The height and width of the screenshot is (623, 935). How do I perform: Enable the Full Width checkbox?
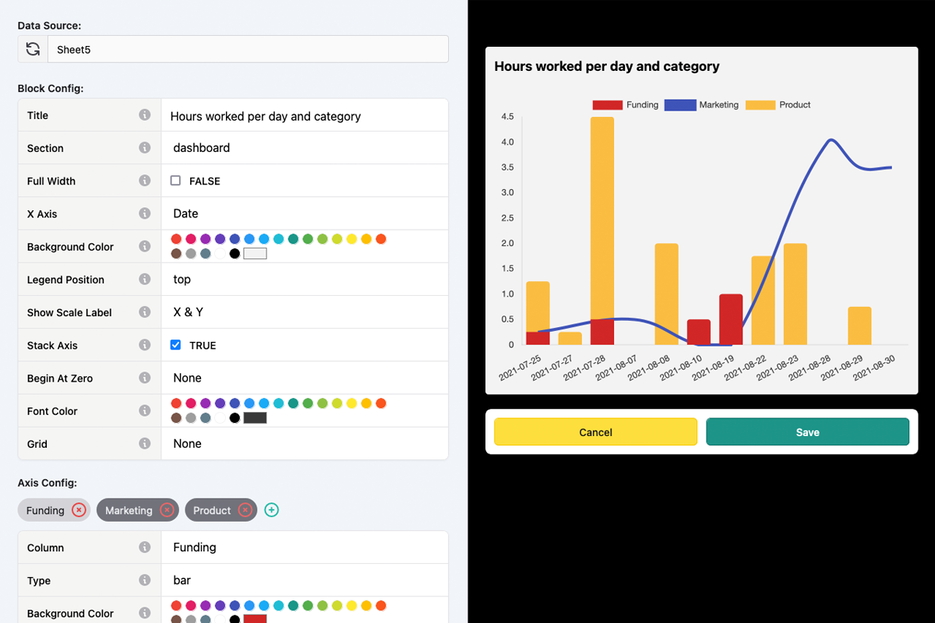(x=175, y=181)
